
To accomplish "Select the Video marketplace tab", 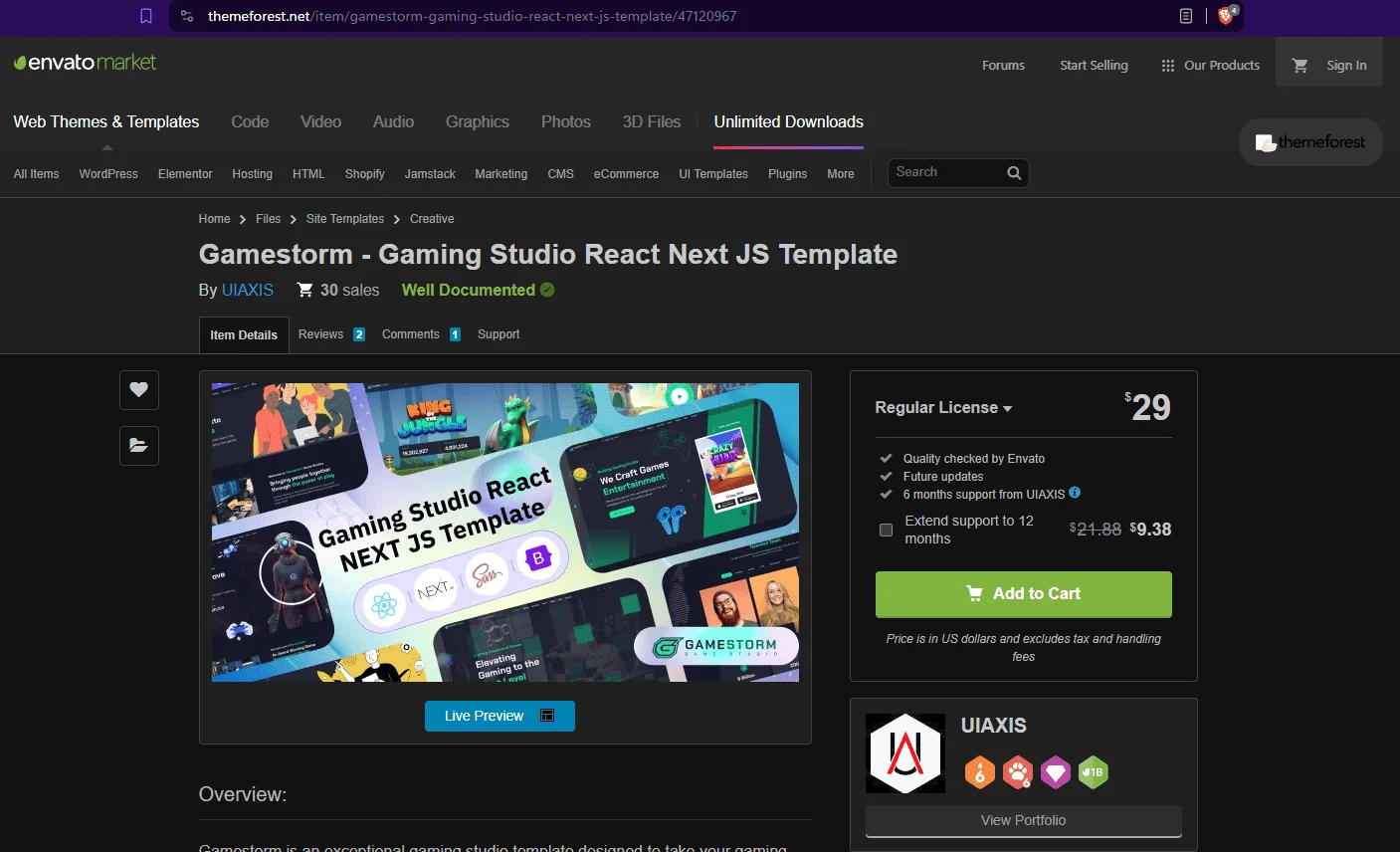I will (320, 121).
